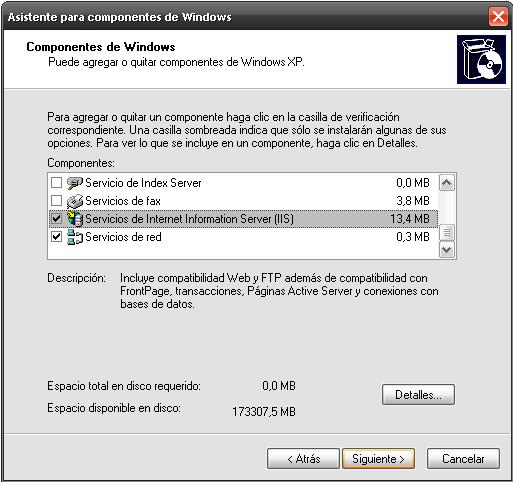Uncheck Servicios de Internet Information Server checkbox
This screenshot has height=482, width=513.
pos(56,219)
